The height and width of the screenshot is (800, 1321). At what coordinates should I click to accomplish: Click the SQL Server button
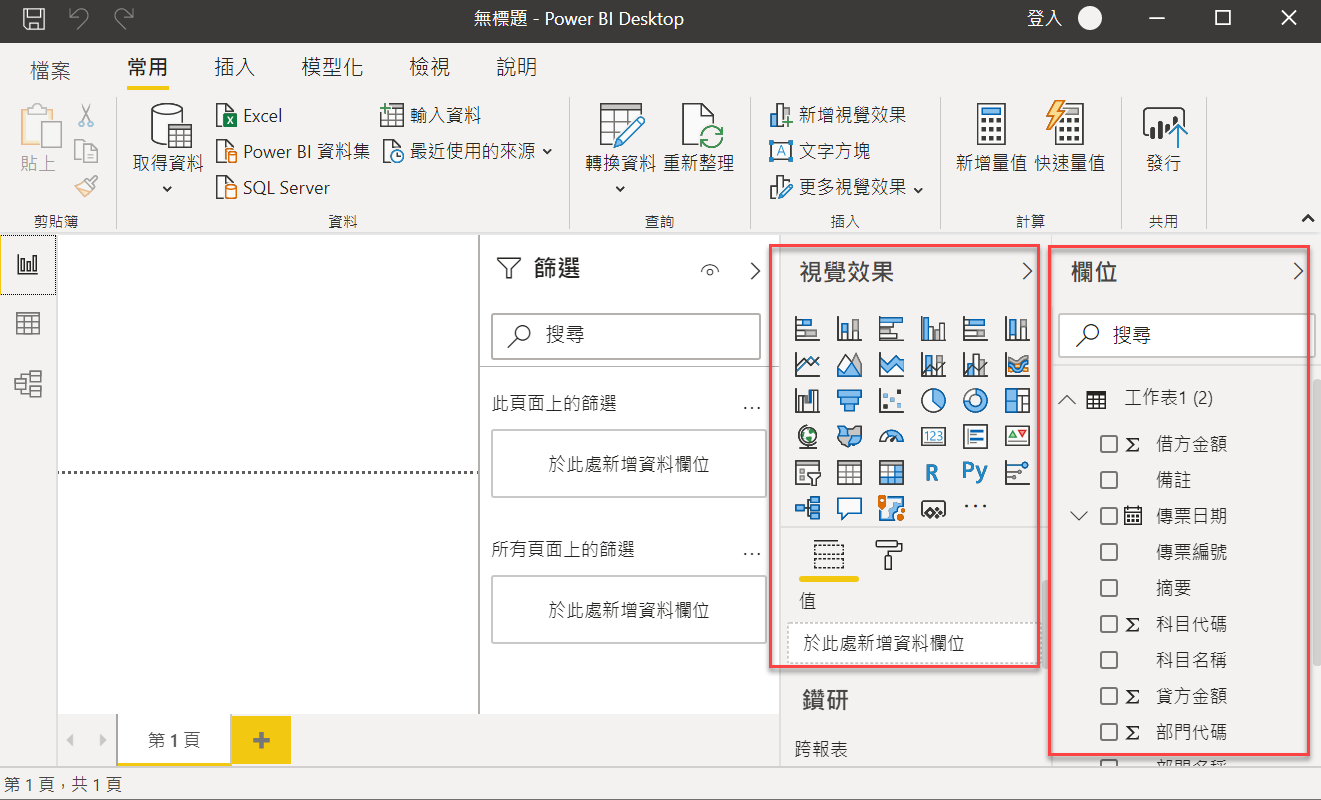coord(272,188)
